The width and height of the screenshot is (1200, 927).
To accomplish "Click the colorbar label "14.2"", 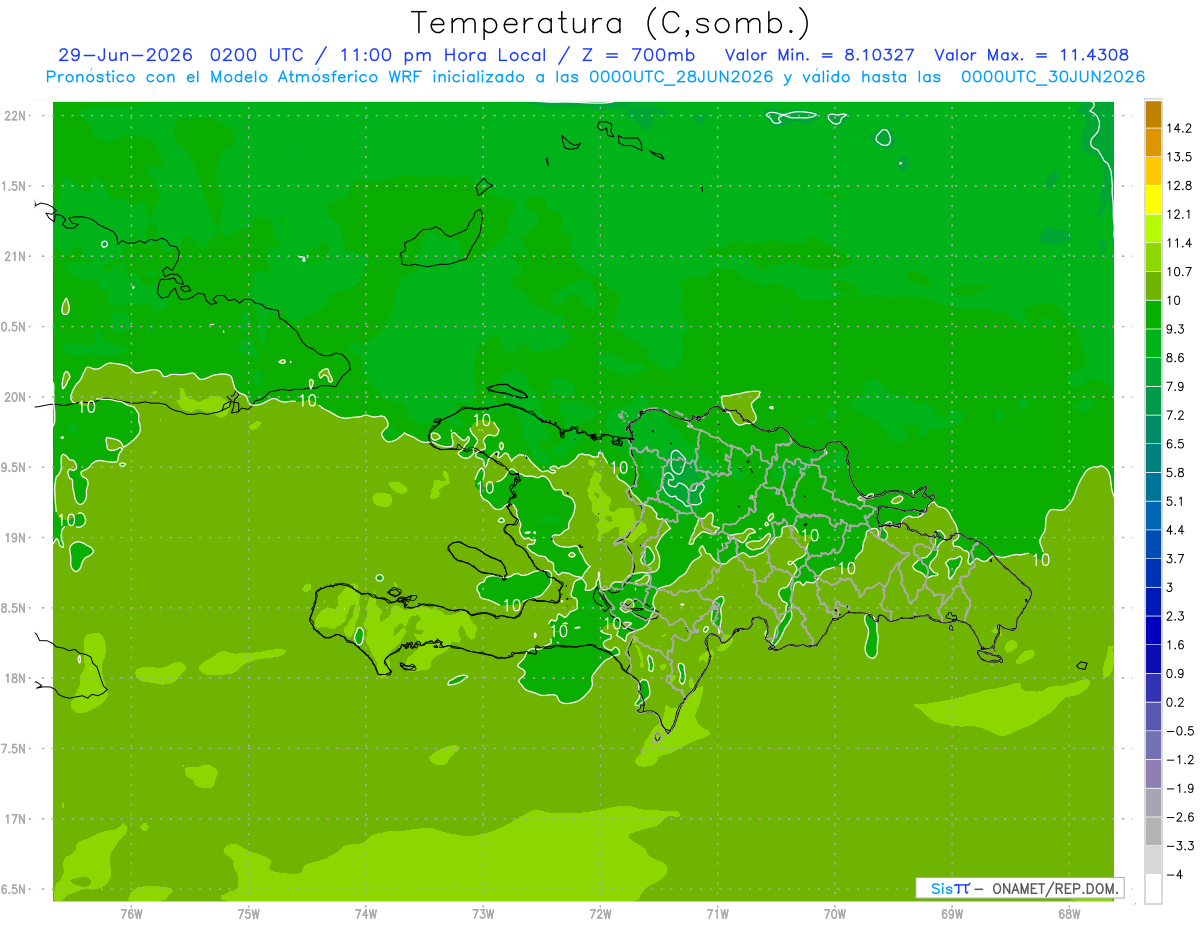I will tap(1180, 128).
